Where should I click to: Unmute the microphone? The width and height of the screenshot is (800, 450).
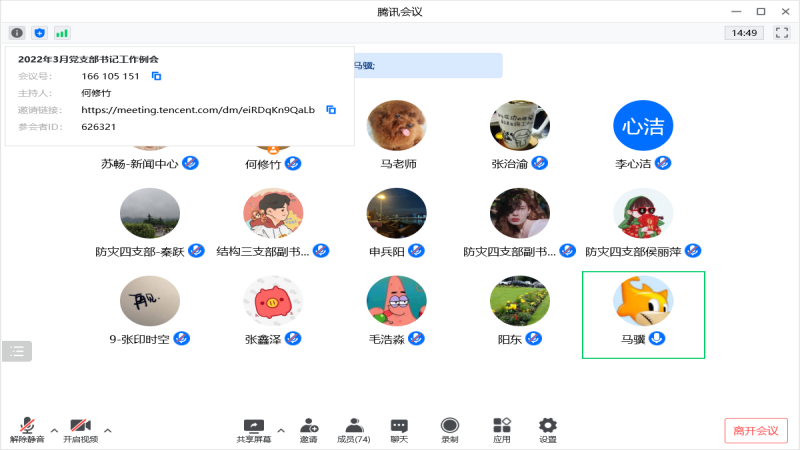point(27,430)
